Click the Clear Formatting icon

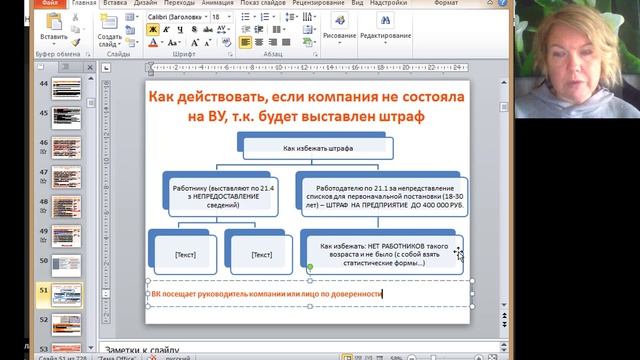click(x=227, y=42)
